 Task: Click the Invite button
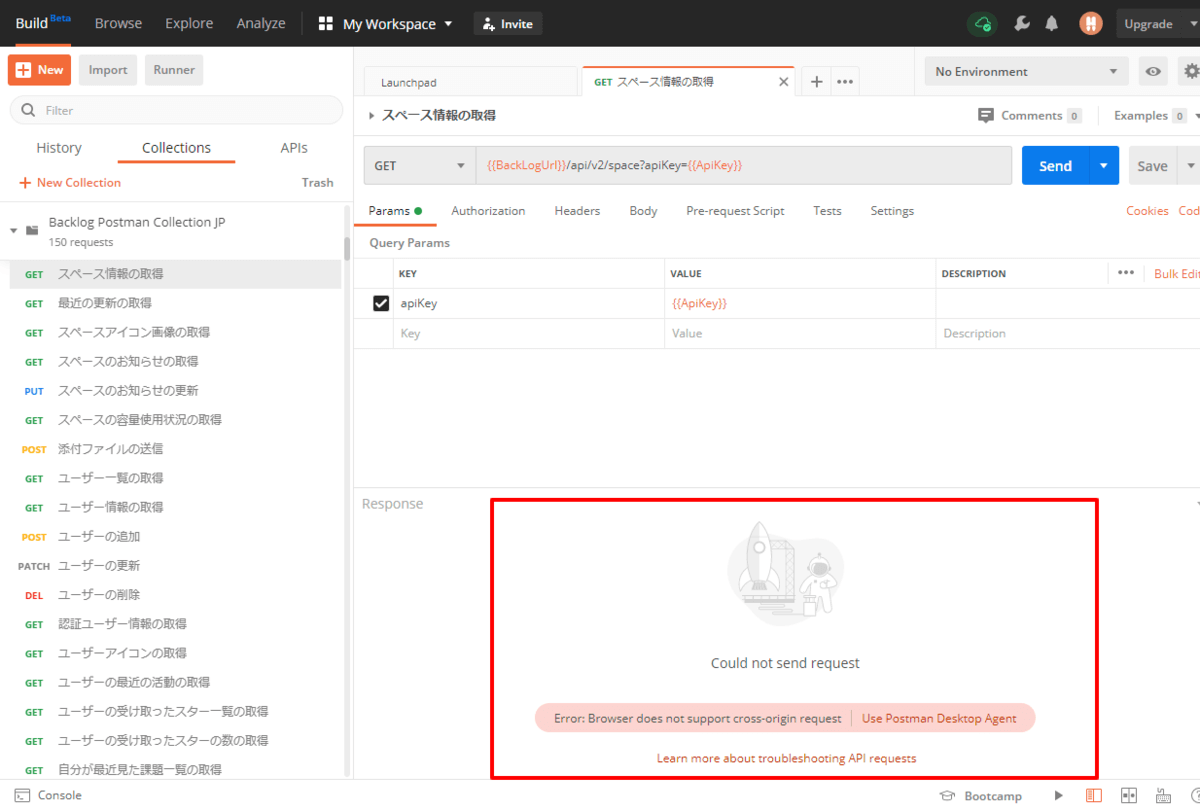pyautogui.click(x=508, y=24)
